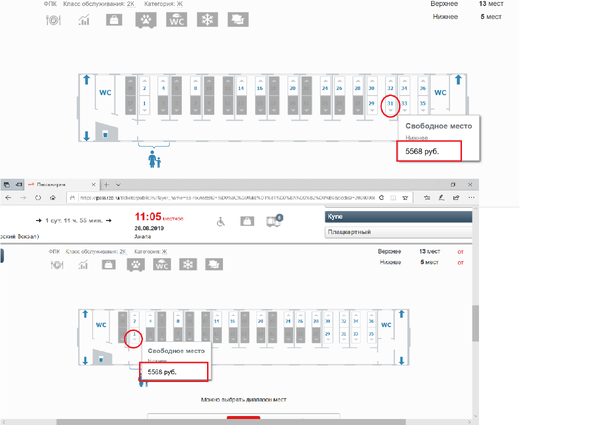The width and height of the screenshot is (600, 425).
Task: Click WC icon in browser services row
Action: coord(162,265)
